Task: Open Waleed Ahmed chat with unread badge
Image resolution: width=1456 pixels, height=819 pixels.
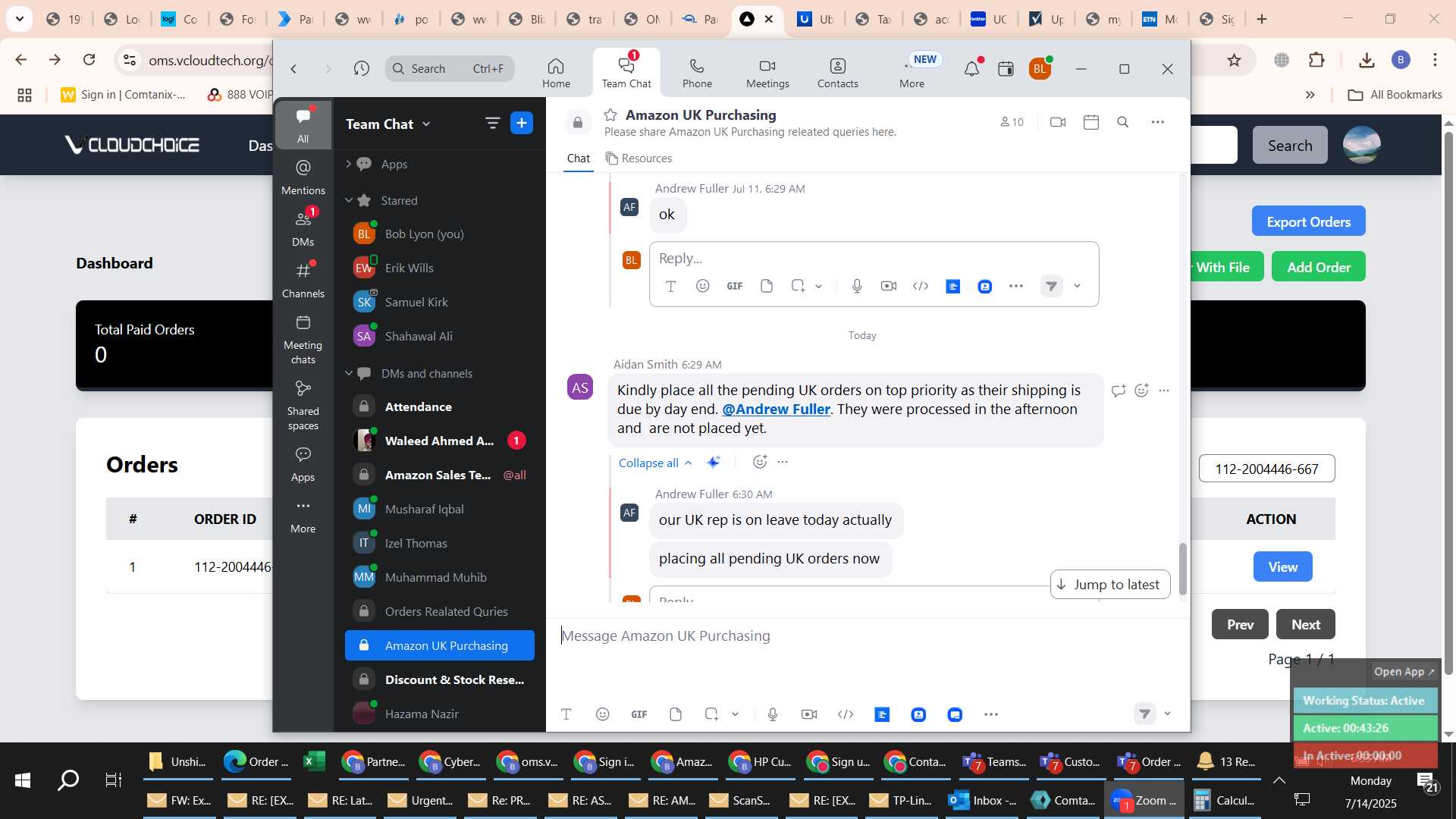Action: pos(440,441)
